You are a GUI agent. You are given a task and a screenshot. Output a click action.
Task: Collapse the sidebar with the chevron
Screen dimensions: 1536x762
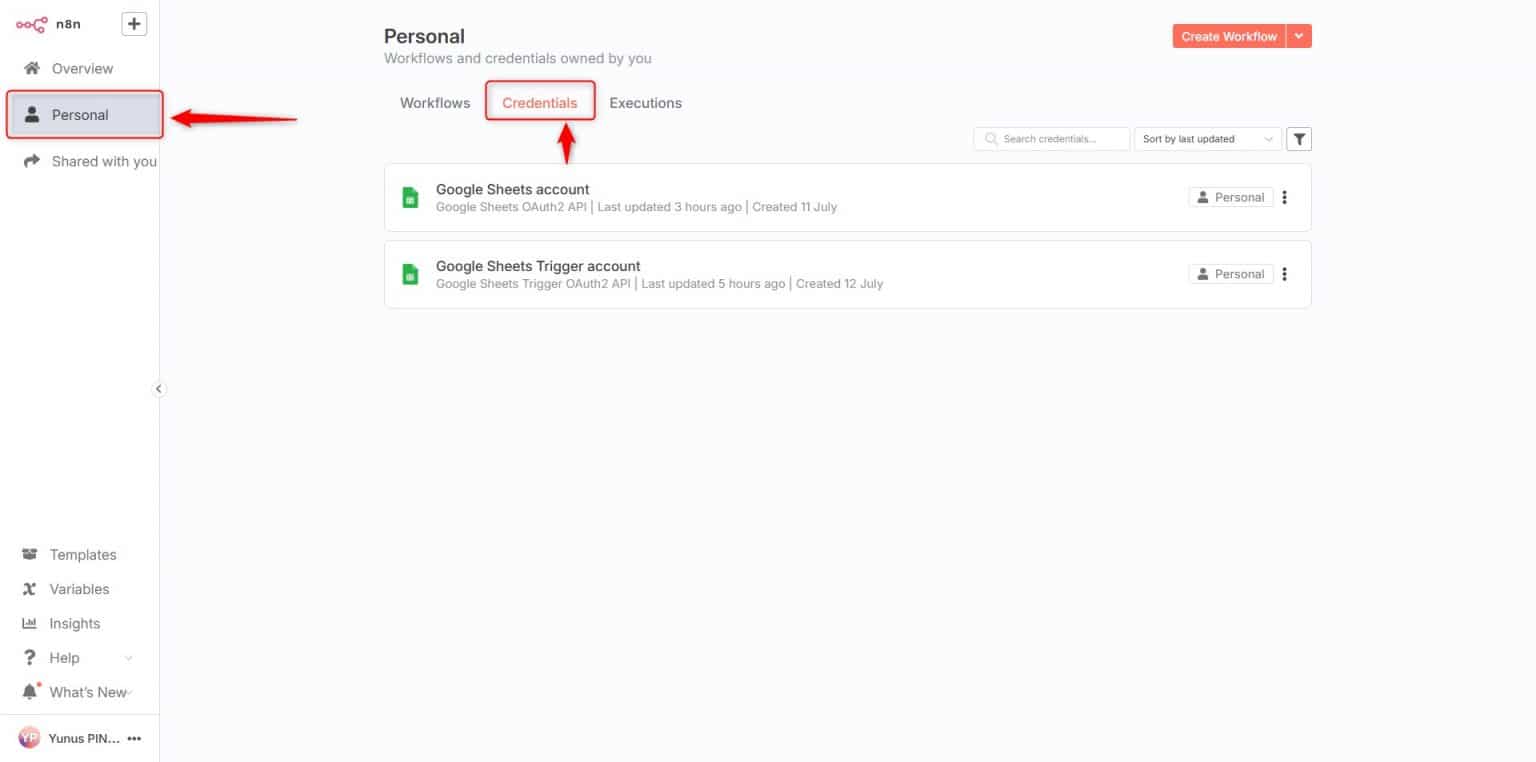coord(159,388)
